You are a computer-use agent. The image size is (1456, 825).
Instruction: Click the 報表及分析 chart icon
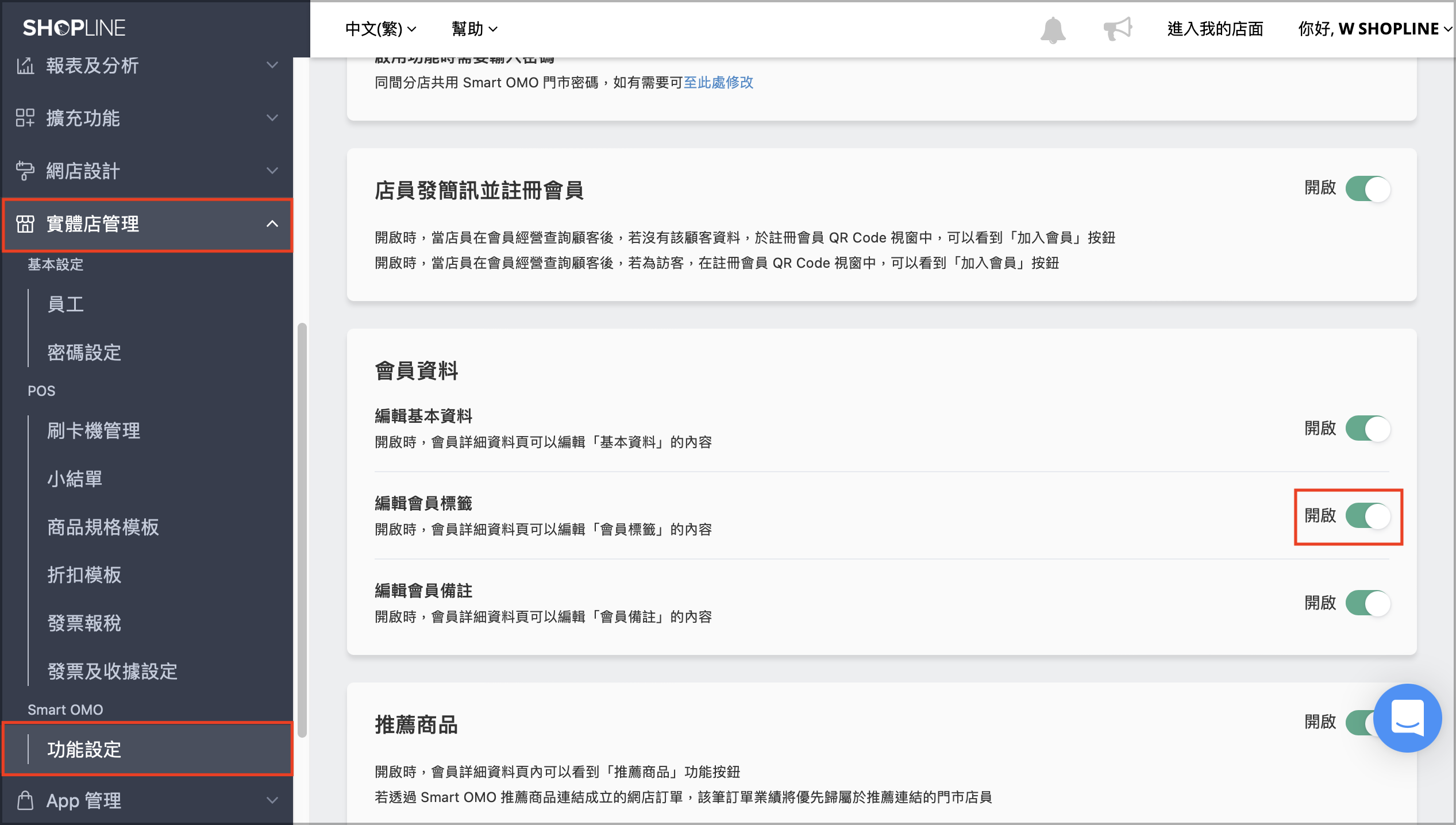pyautogui.click(x=25, y=65)
